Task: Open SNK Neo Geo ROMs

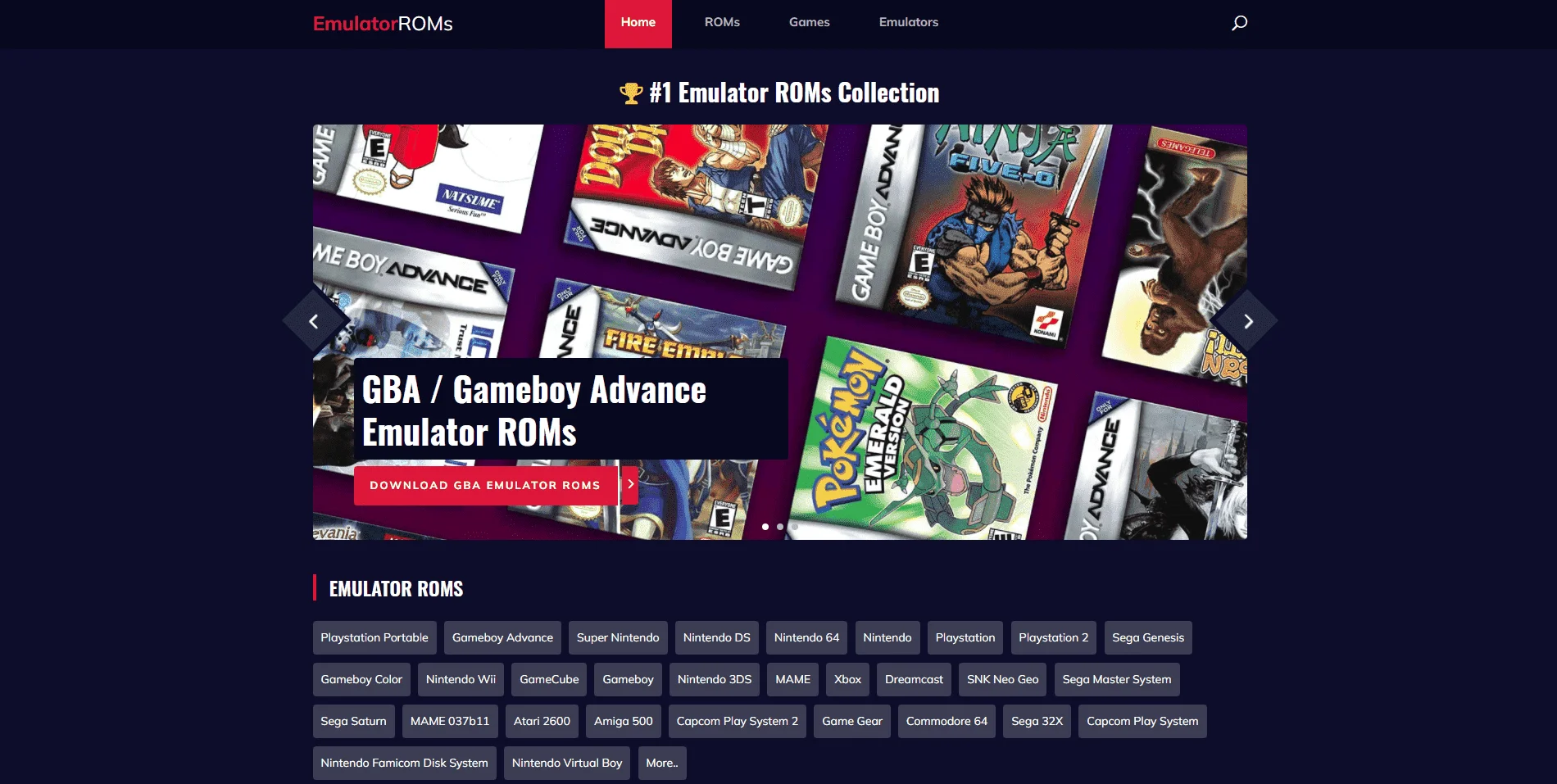Action: point(1002,679)
